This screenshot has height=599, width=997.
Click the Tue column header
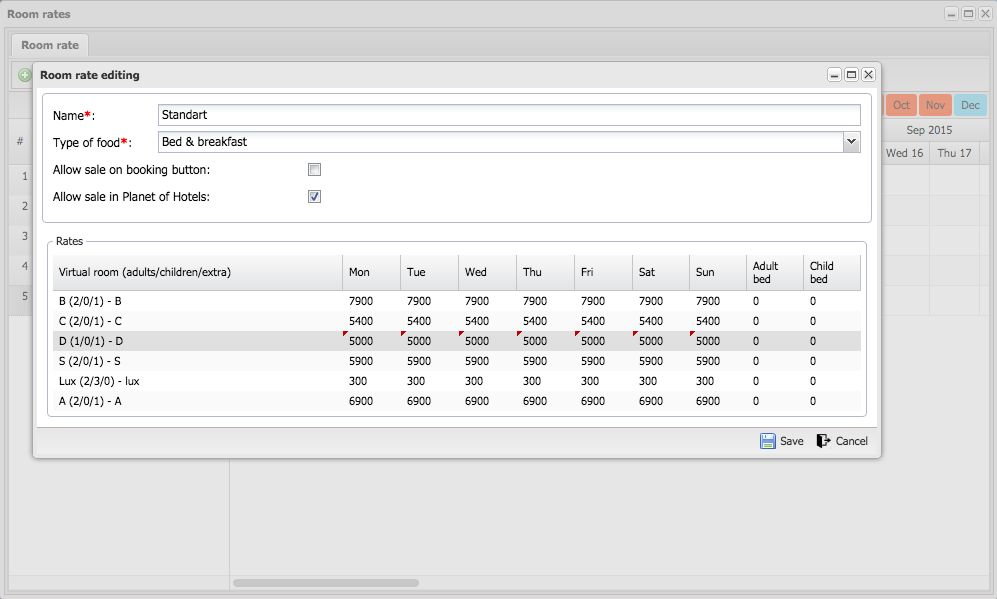pyautogui.click(x=429, y=273)
